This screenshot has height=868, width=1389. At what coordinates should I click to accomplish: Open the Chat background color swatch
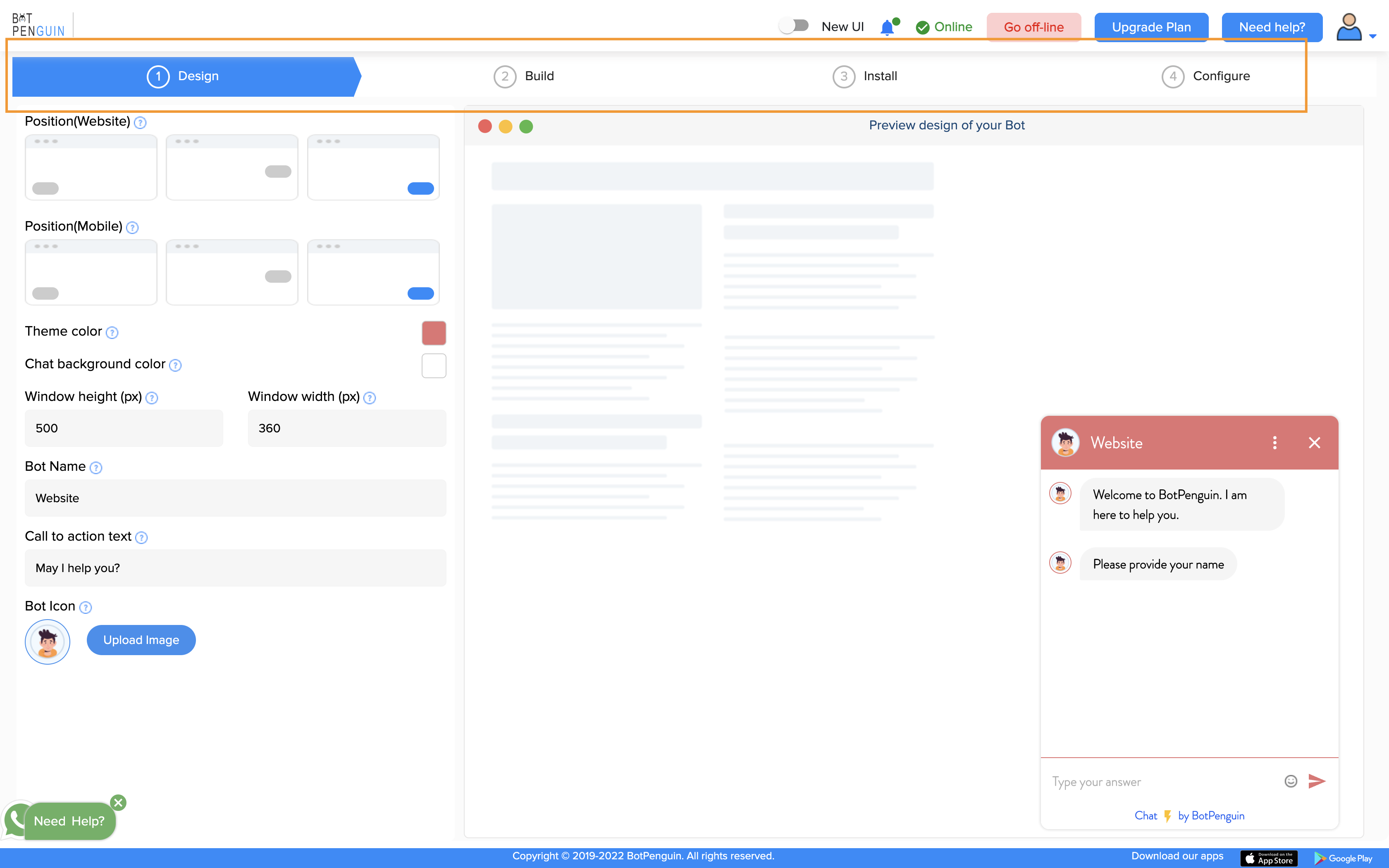(x=434, y=366)
